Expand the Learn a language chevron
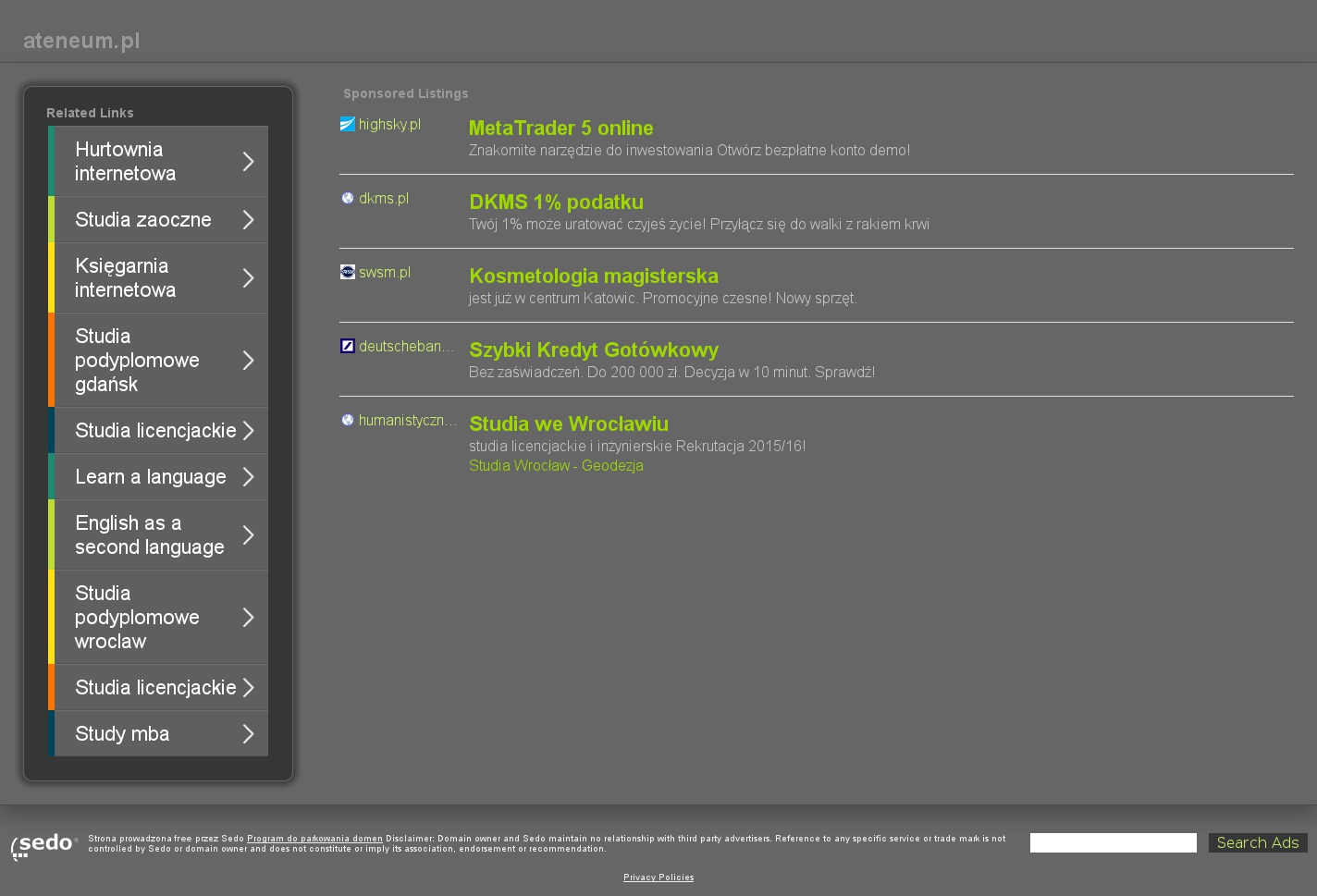1317x896 pixels. 248,477
